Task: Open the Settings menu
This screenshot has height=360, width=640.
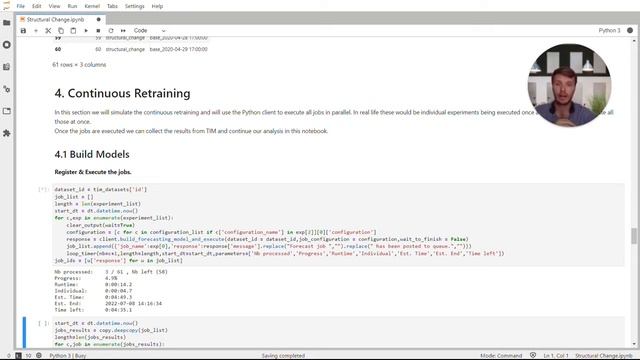Action: 135,6
